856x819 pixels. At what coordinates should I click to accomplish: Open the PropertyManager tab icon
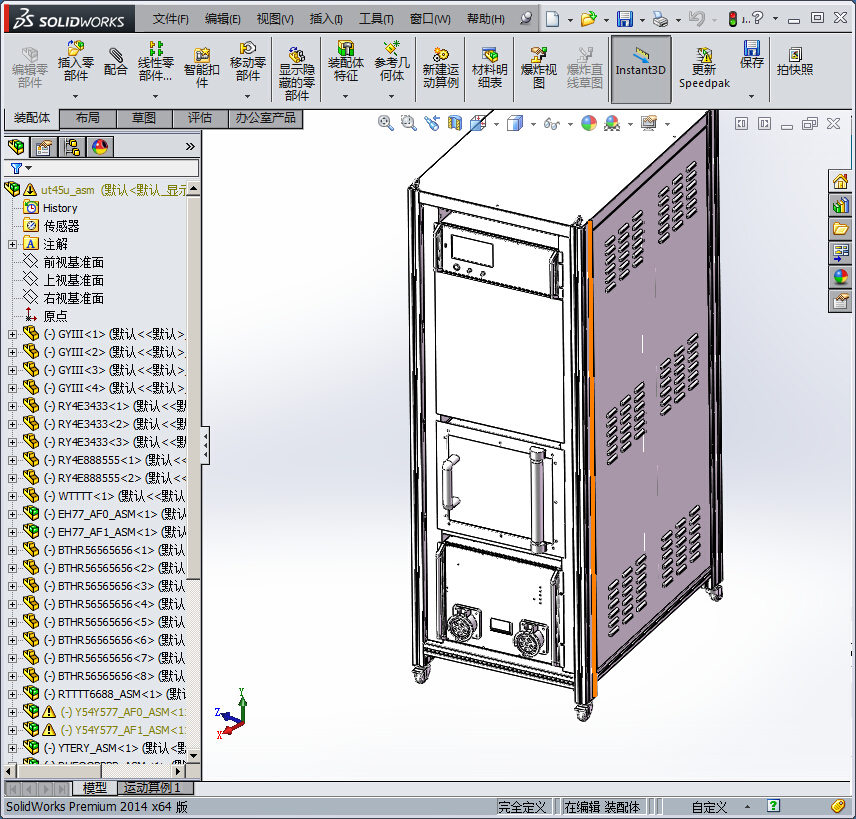(43, 147)
